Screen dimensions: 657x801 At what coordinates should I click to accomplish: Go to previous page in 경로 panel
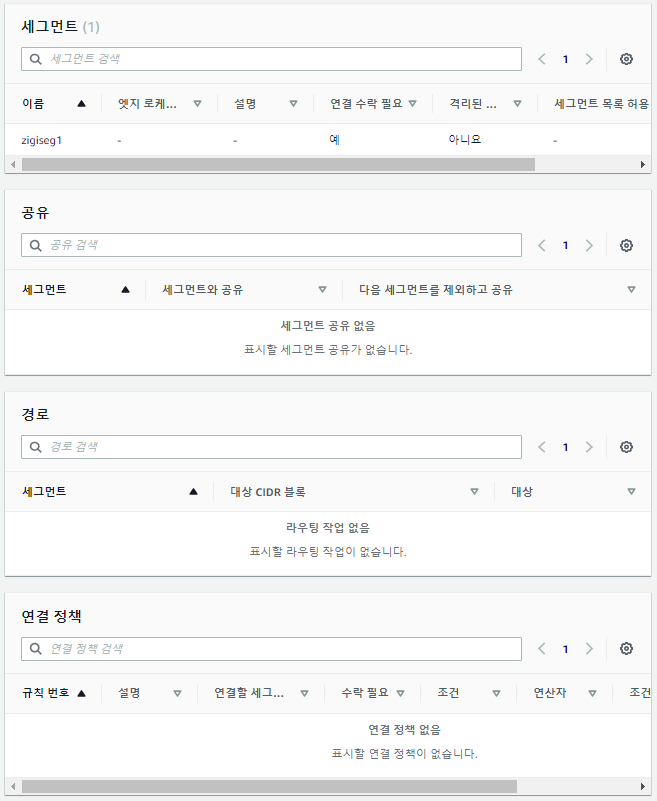pos(542,447)
